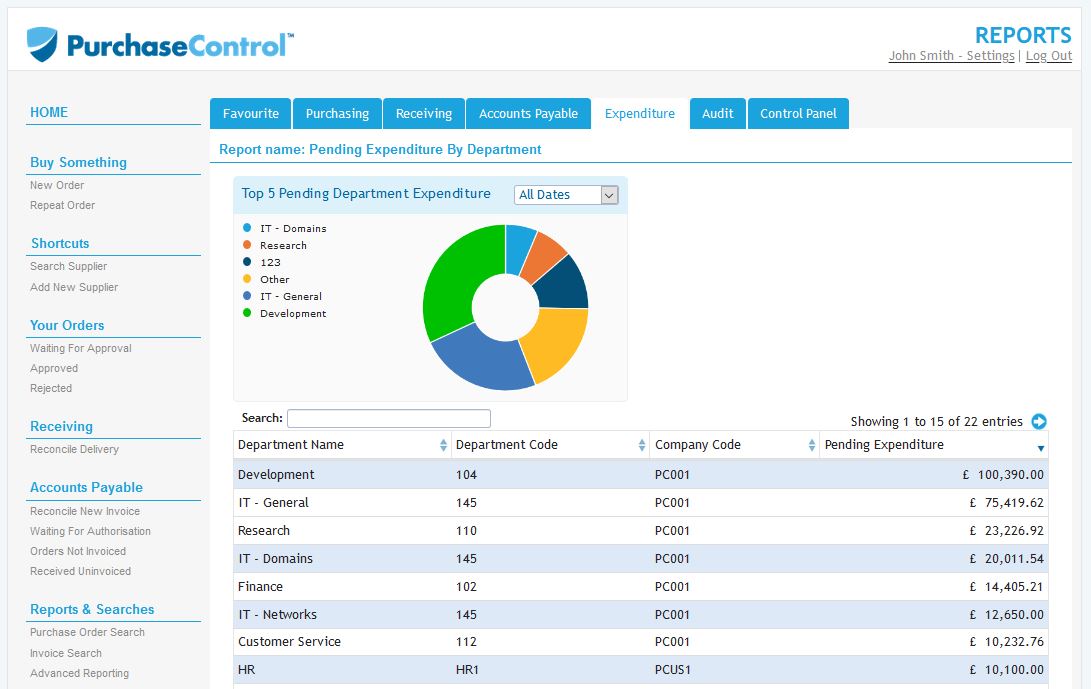Sort by Department Name column arrows
1091x689 pixels.
(443, 445)
